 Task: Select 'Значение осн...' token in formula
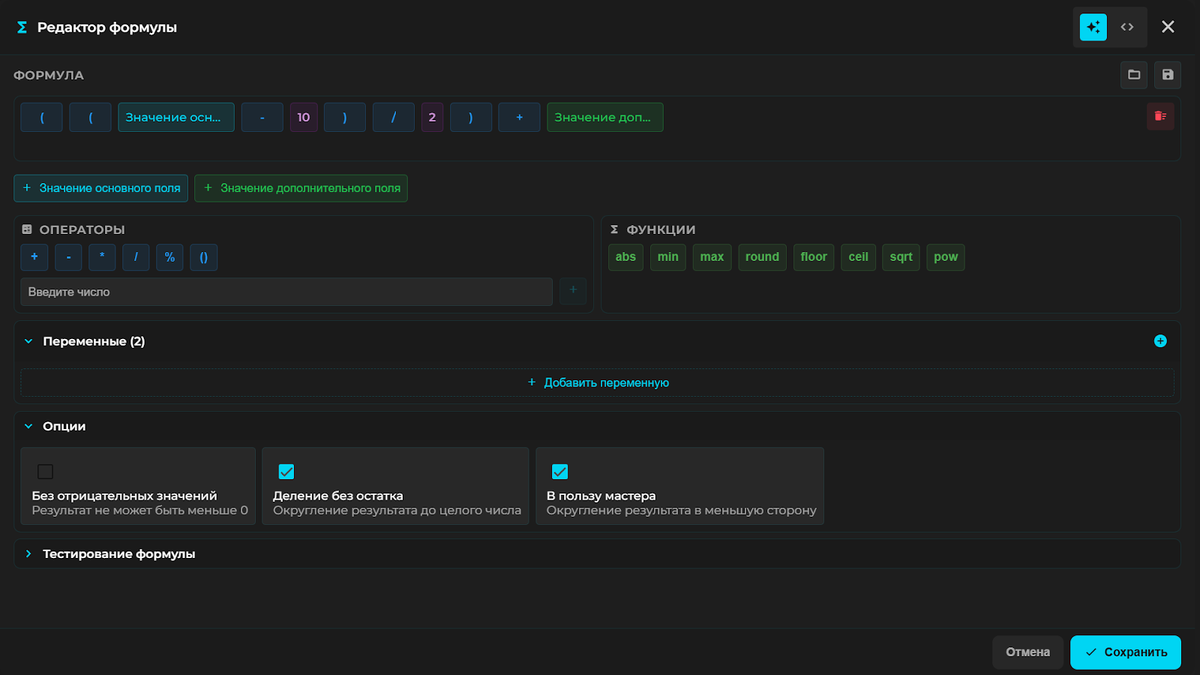pyautogui.click(x=176, y=117)
